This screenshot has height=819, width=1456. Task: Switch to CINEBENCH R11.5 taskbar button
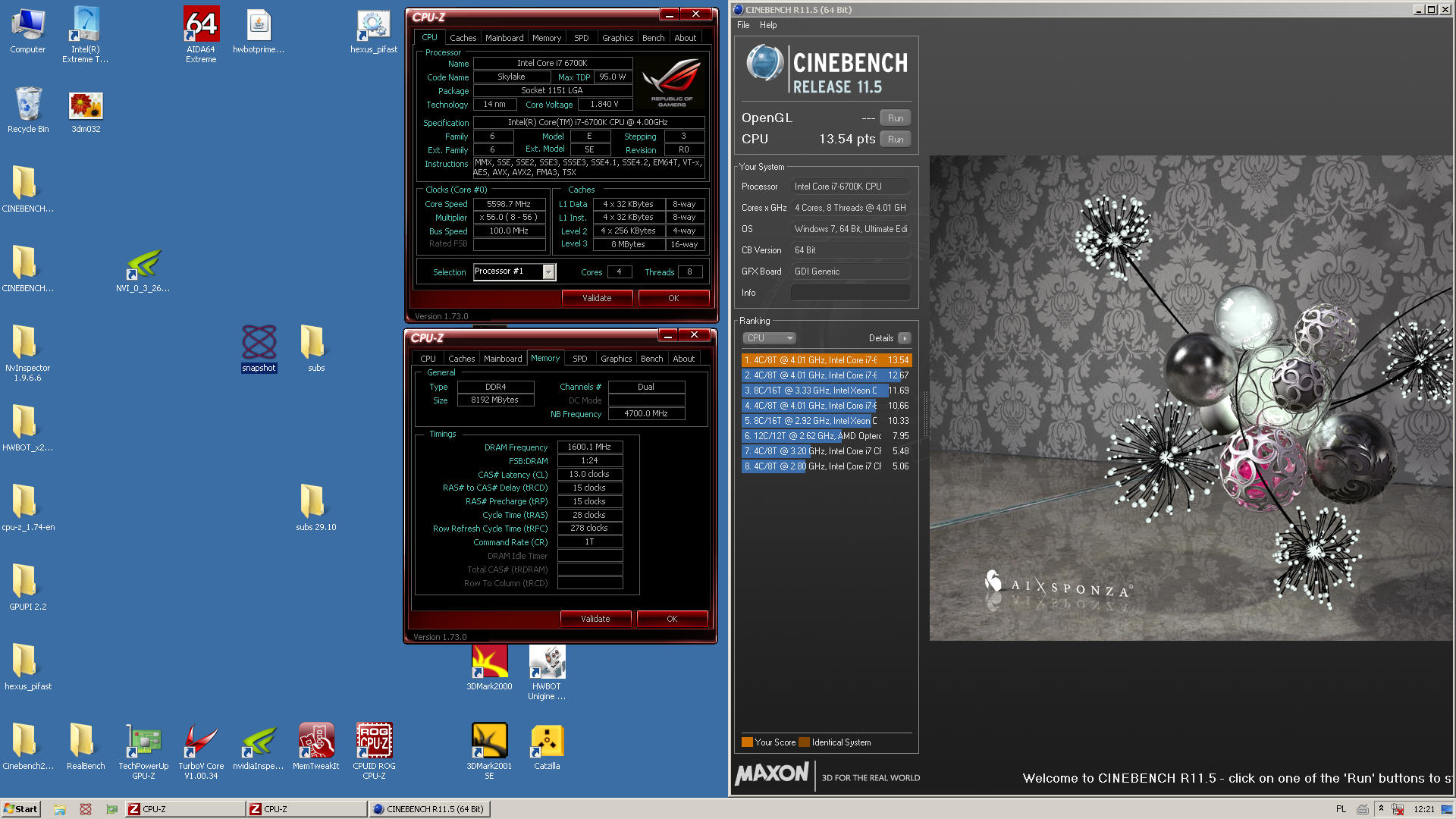click(x=430, y=809)
